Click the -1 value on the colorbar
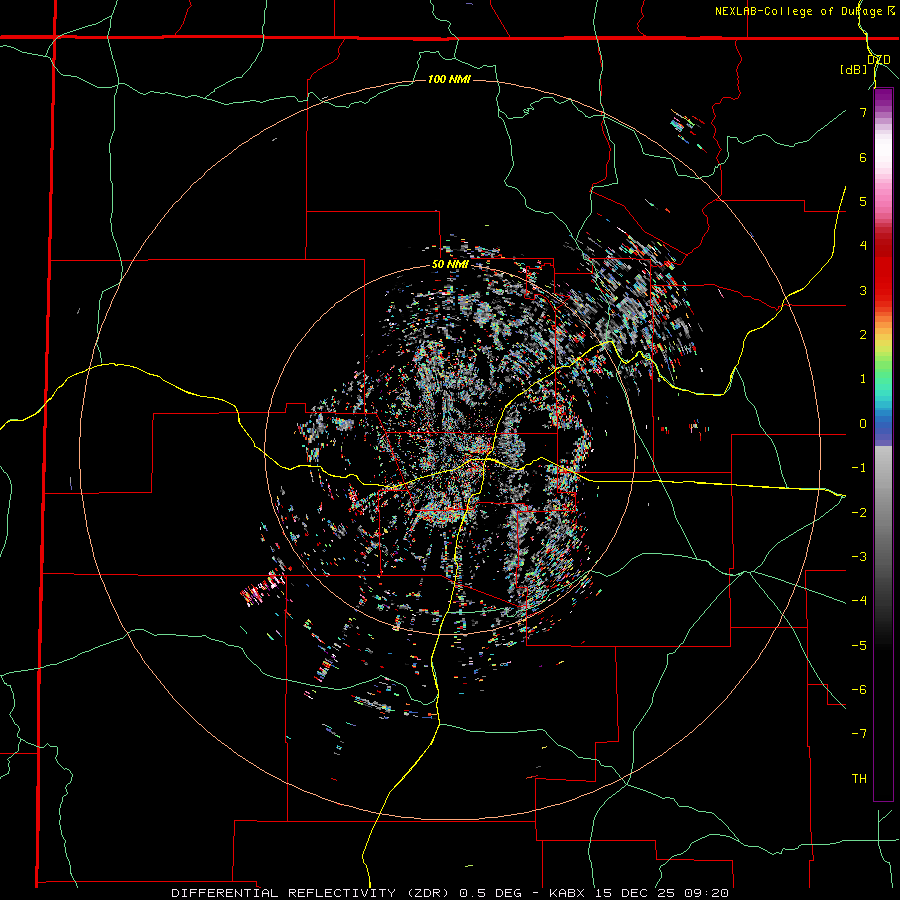This screenshot has height=900, width=900. [x=859, y=468]
